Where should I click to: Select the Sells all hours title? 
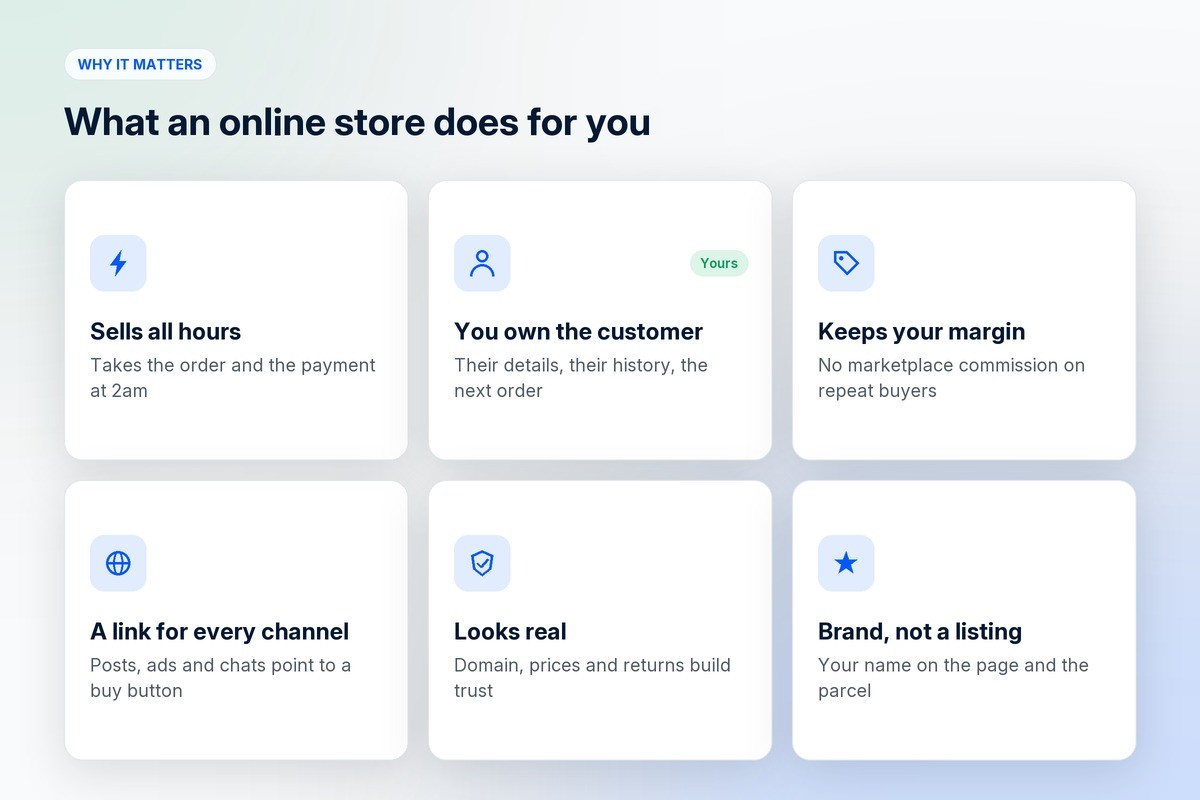pyautogui.click(x=166, y=331)
